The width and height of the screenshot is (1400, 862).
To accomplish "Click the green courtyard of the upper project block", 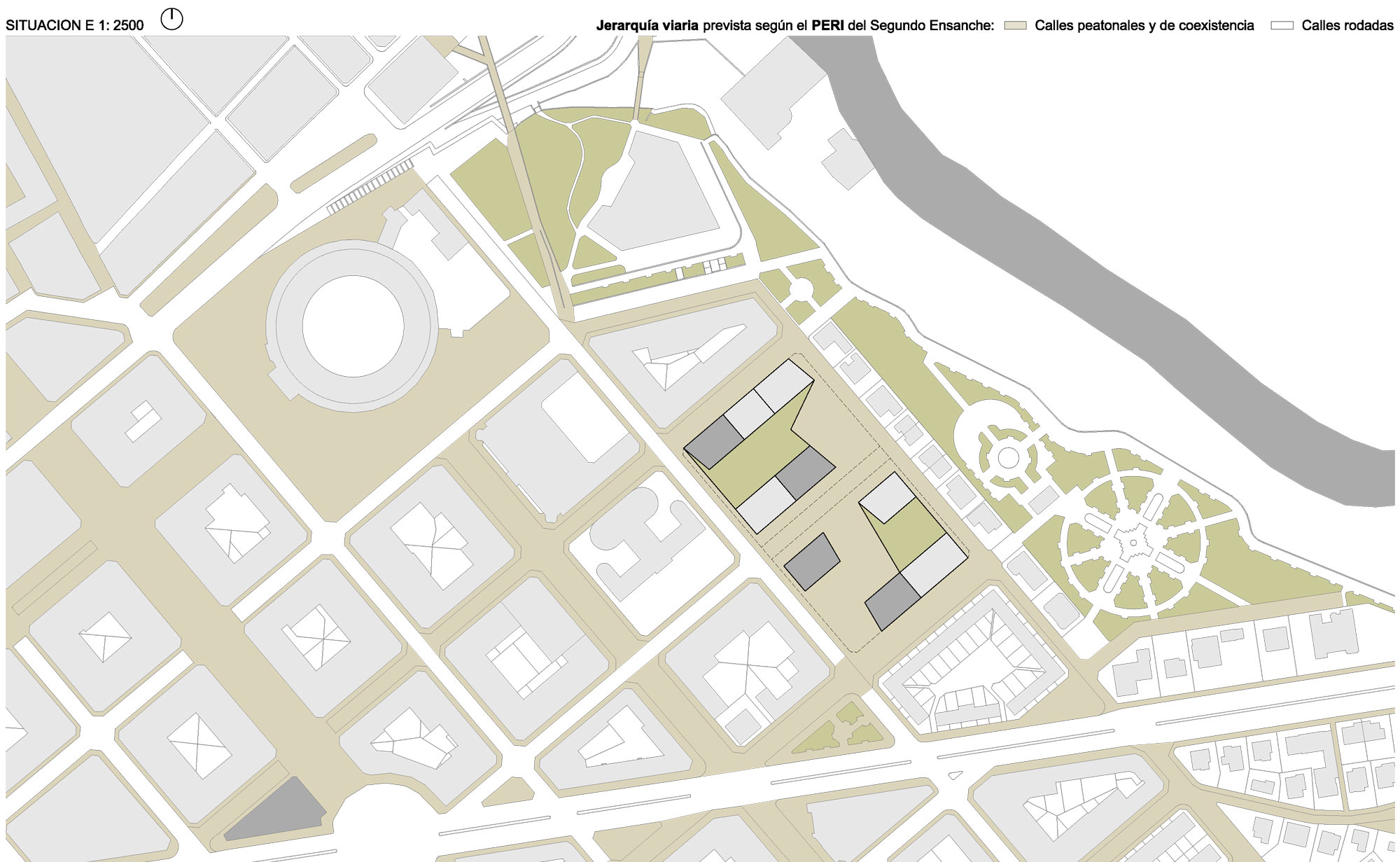I will (x=759, y=459).
